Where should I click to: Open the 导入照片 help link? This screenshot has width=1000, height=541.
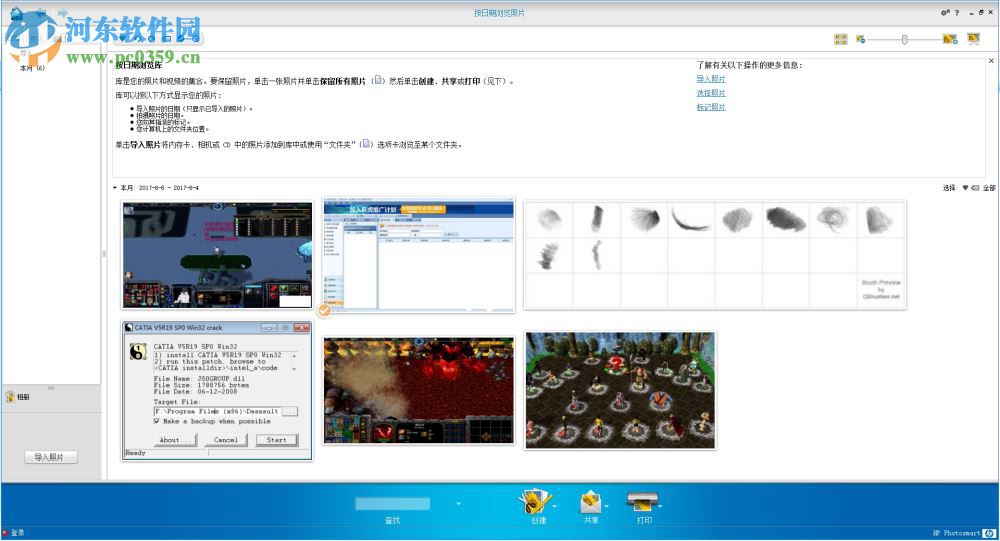click(x=710, y=79)
